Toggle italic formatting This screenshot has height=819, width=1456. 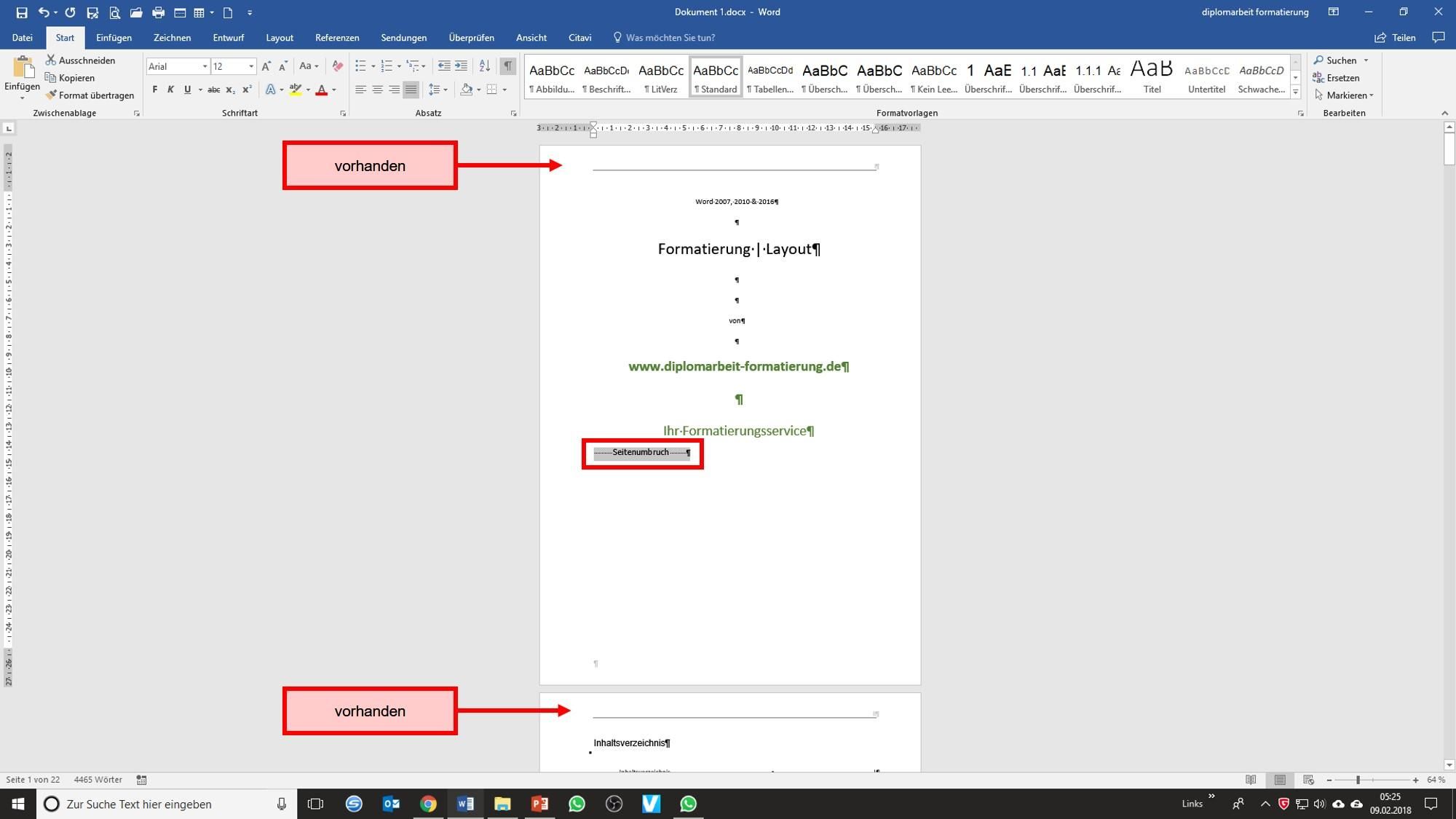click(170, 90)
